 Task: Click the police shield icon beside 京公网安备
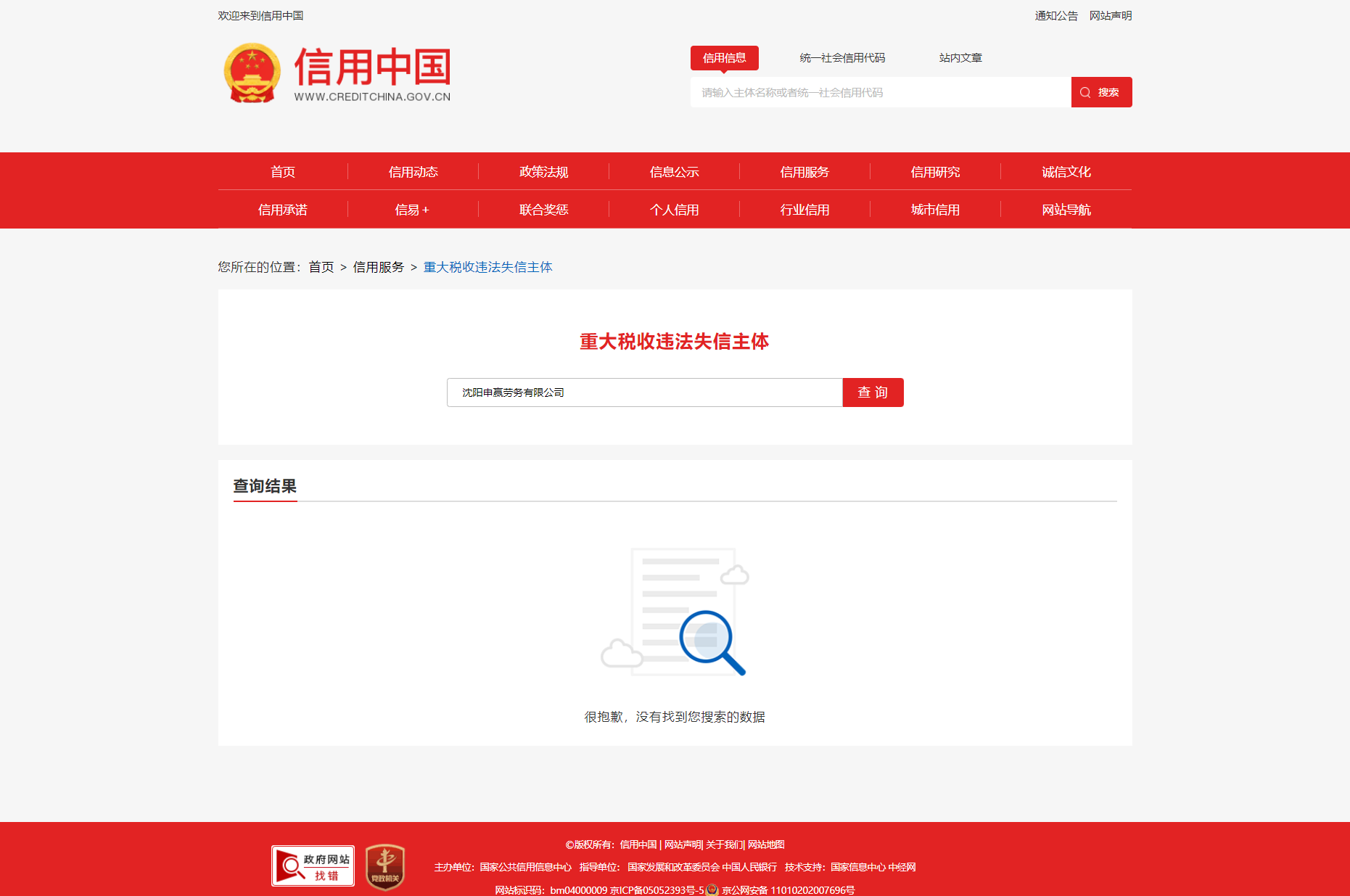point(712,889)
